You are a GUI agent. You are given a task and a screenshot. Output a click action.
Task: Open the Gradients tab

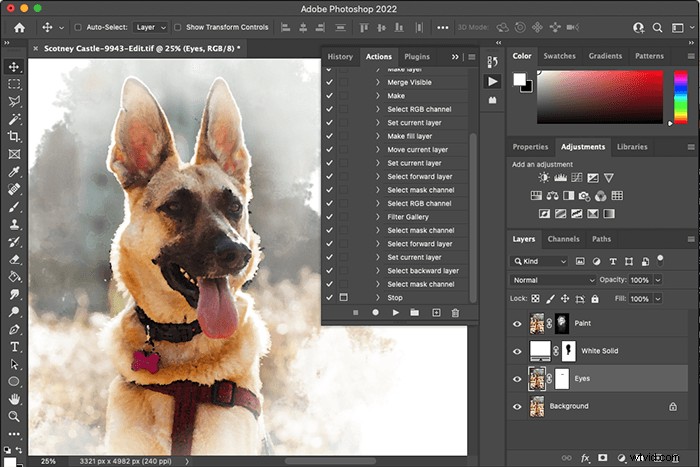click(x=605, y=56)
